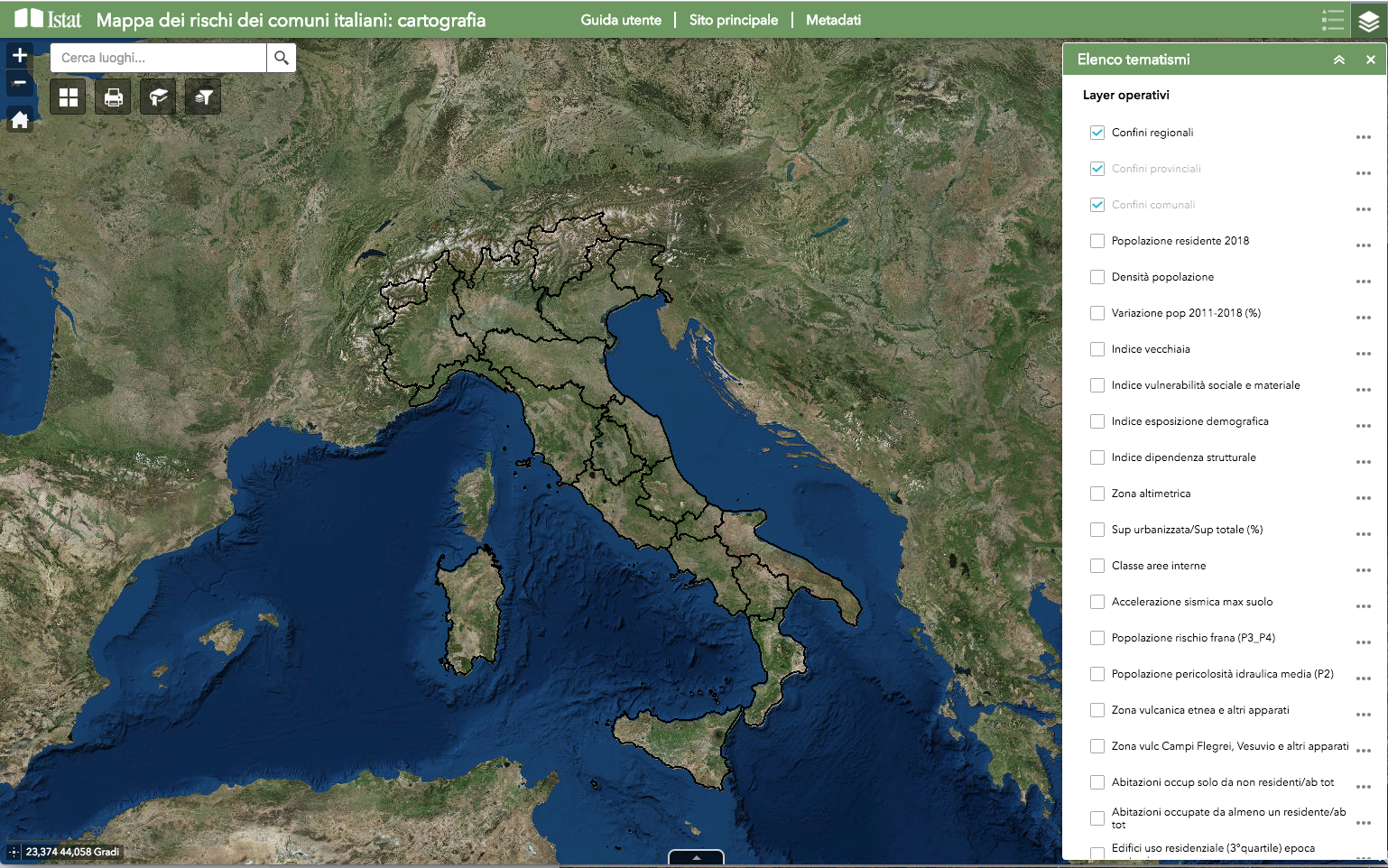Go to Sito principale
The width and height of the screenshot is (1388, 868).
click(733, 20)
